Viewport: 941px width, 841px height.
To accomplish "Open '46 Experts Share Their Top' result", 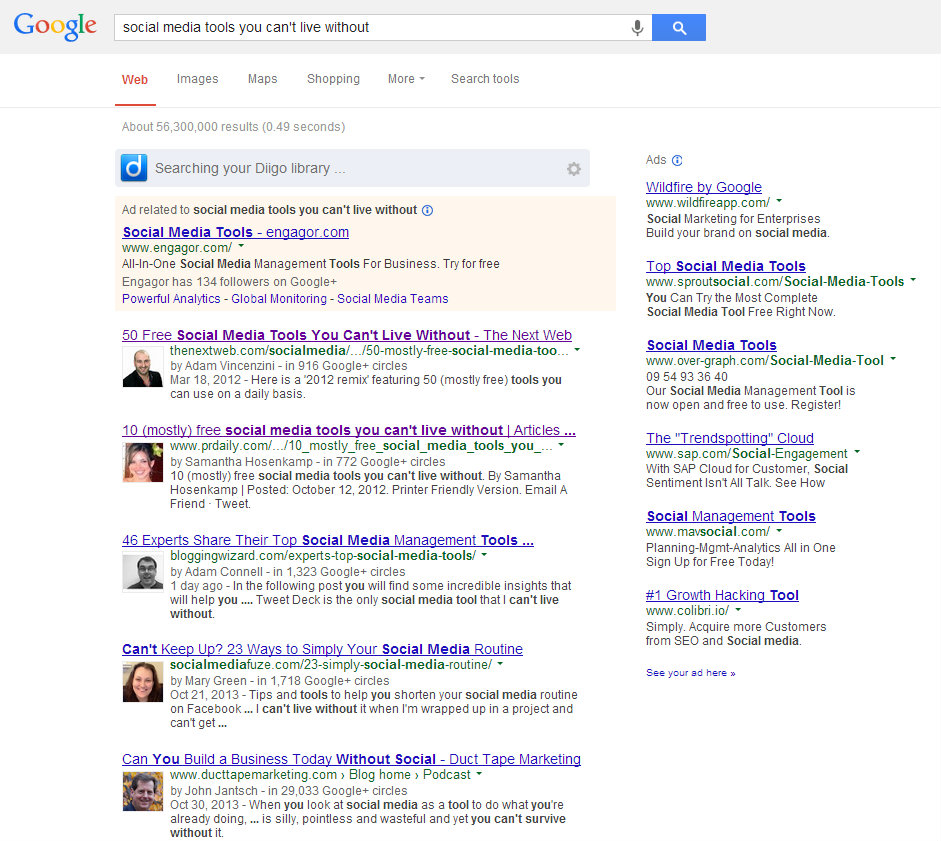I will [x=328, y=540].
